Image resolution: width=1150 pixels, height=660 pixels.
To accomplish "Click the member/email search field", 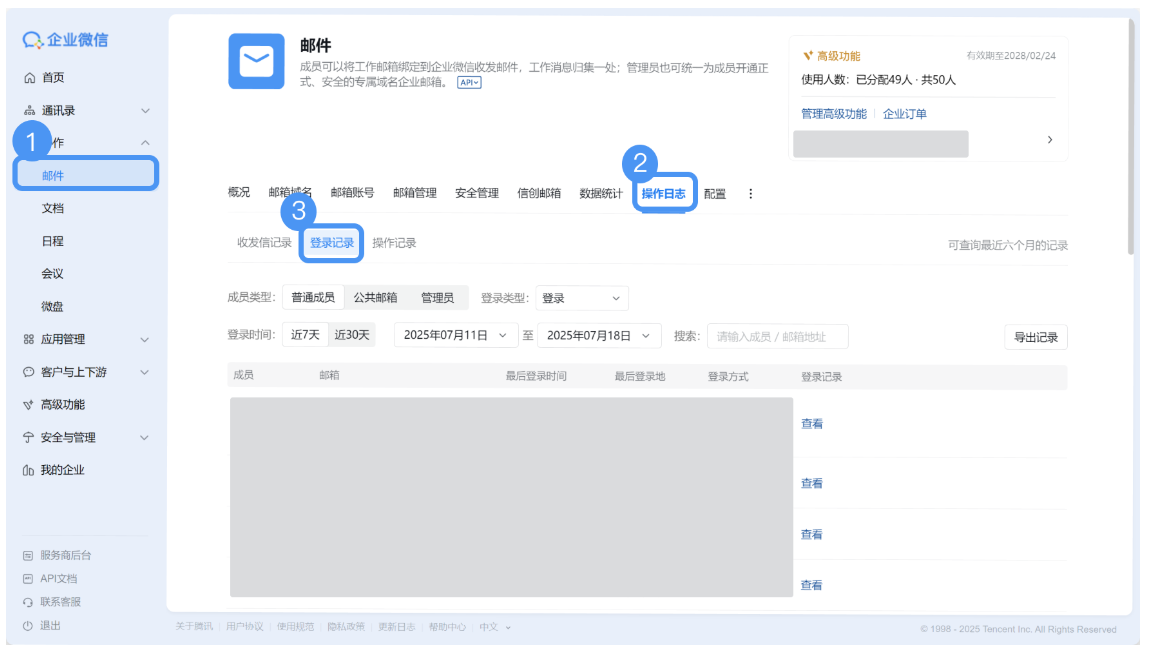I will [x=777, y=337].
